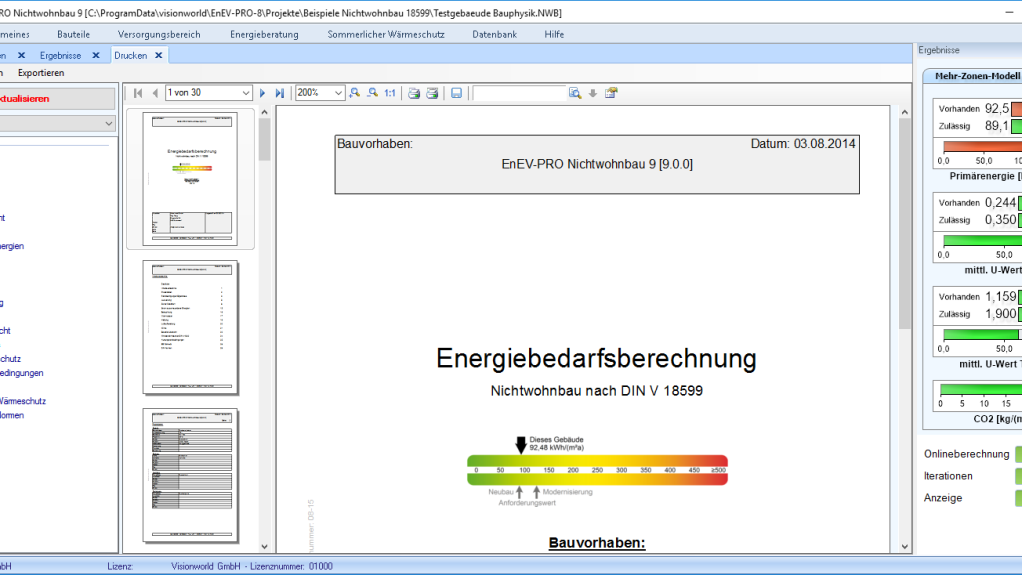This screenshot has height=575, width=1022.
Task: Click the Zulässig value 1,900
Action: [x=1000, y=314]
